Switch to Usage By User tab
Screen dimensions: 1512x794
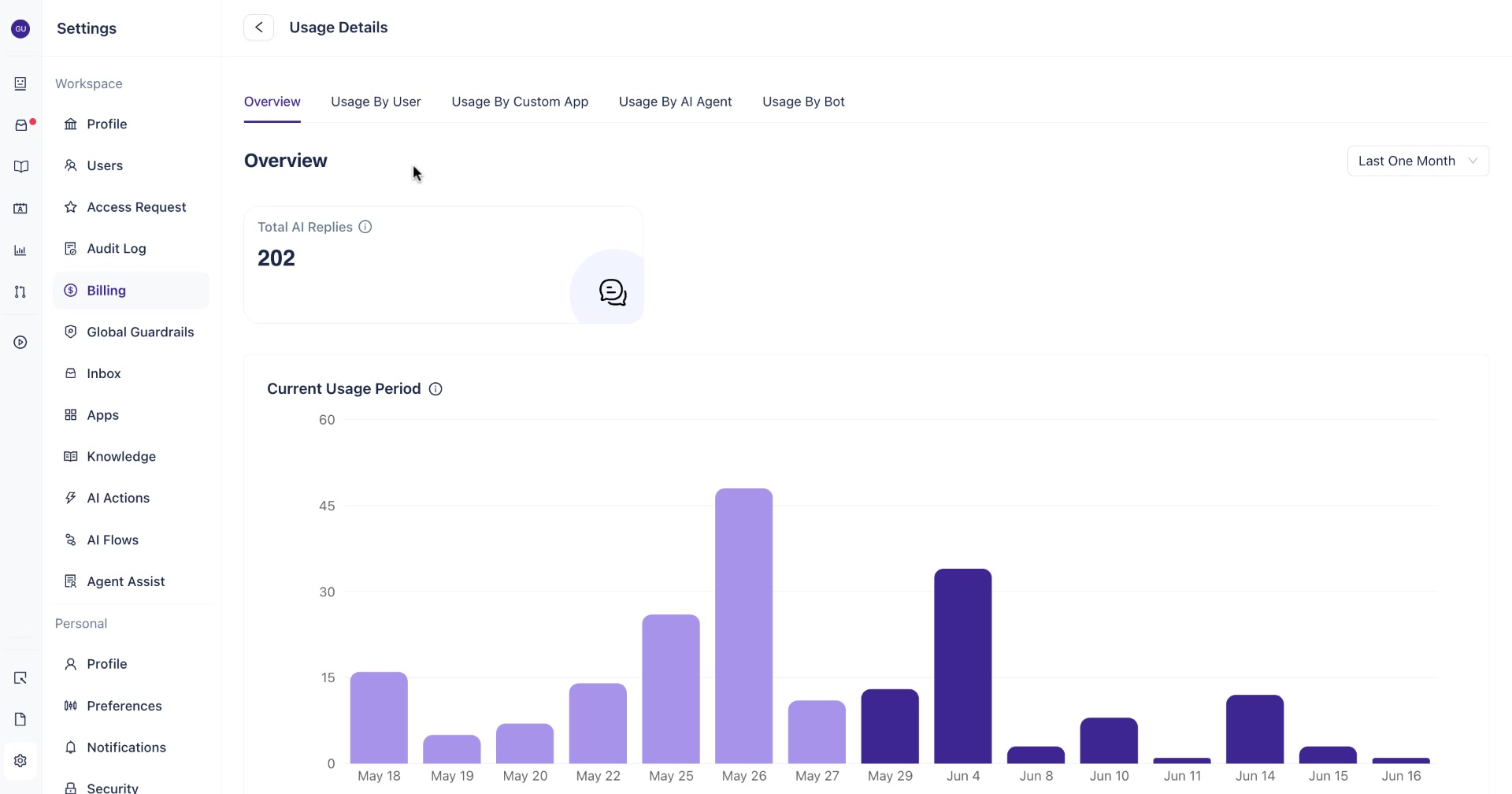[376, 102]
